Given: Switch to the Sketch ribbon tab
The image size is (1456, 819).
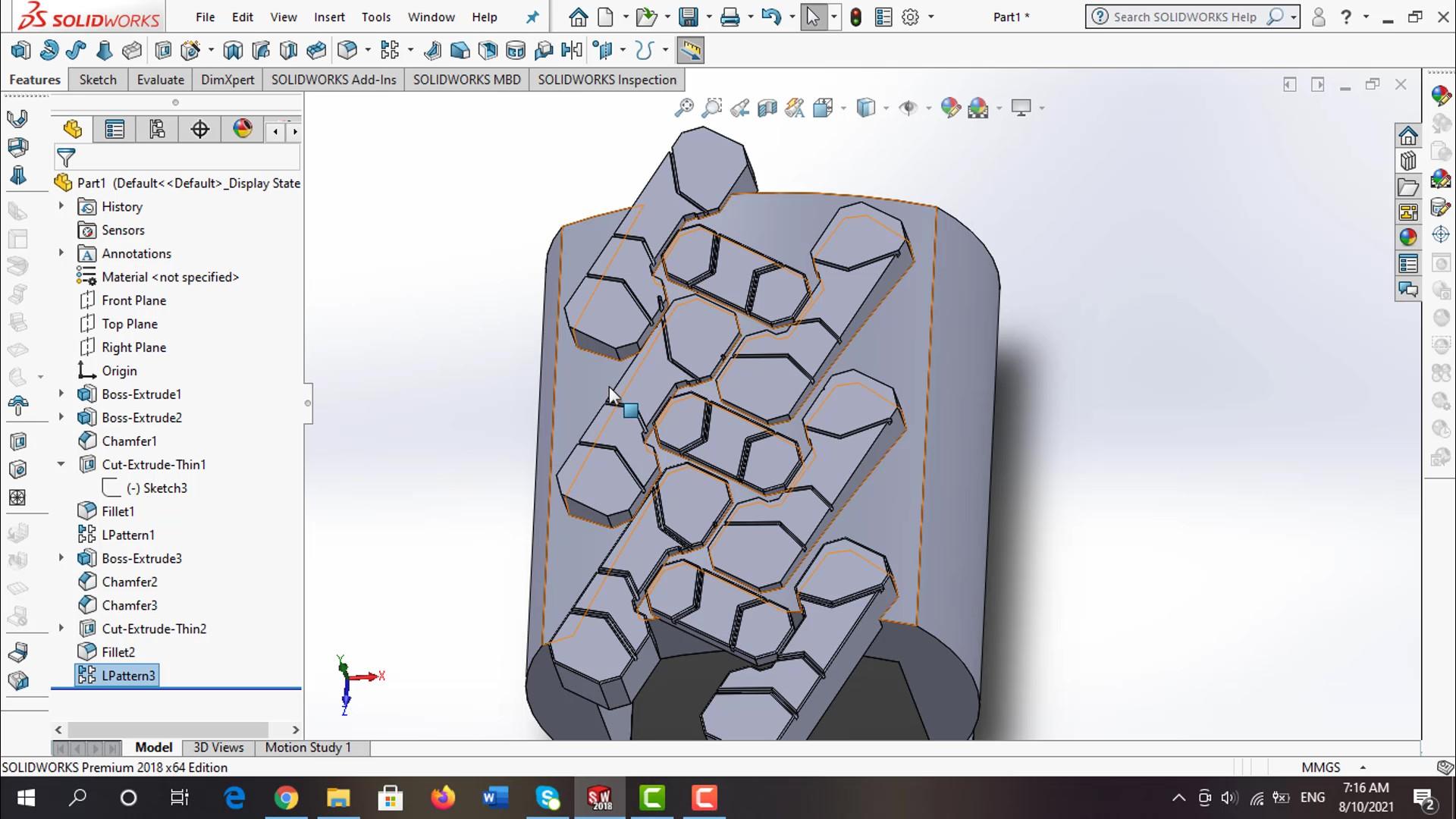Looking at the screenshot, I should click(98, 80).
